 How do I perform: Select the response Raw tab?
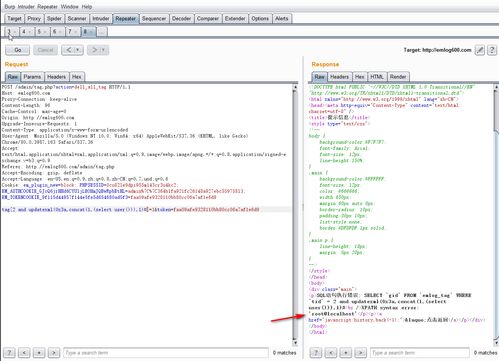319,77
